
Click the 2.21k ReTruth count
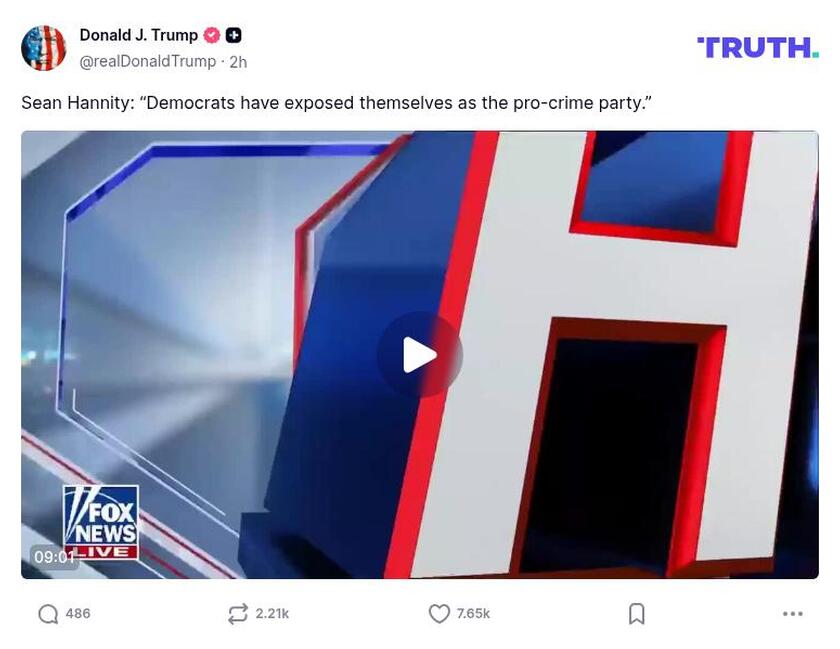pos(272,614)
